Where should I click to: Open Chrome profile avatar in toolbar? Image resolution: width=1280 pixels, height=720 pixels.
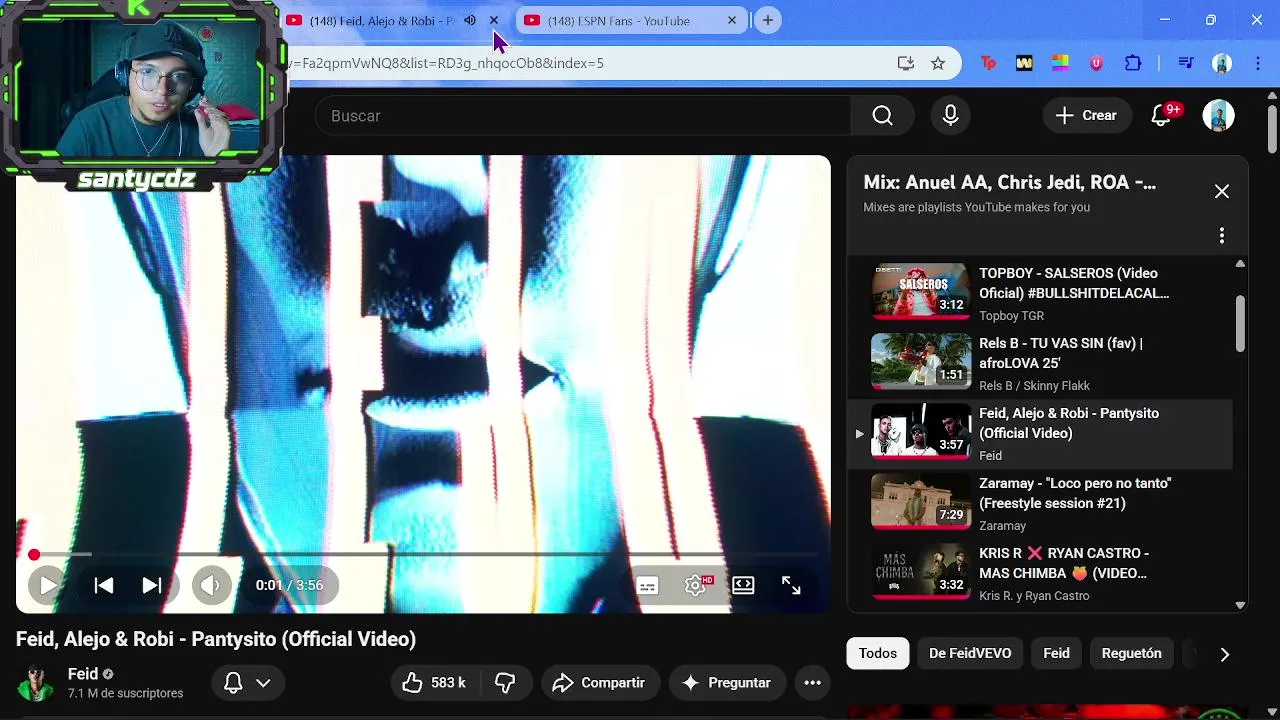click(x=1222, y=63)
